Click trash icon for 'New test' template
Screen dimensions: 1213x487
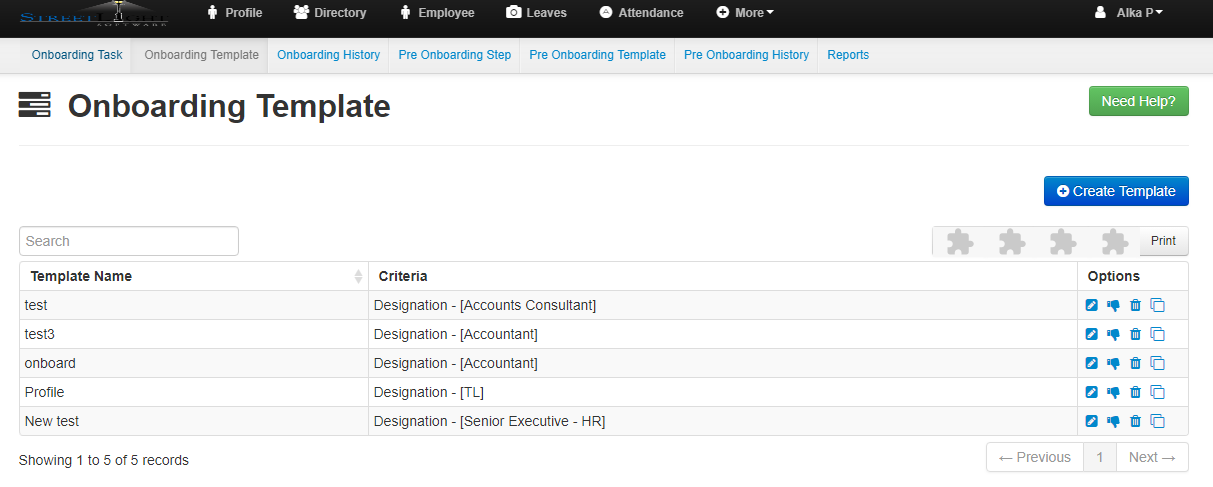[x=1135, y=421]
